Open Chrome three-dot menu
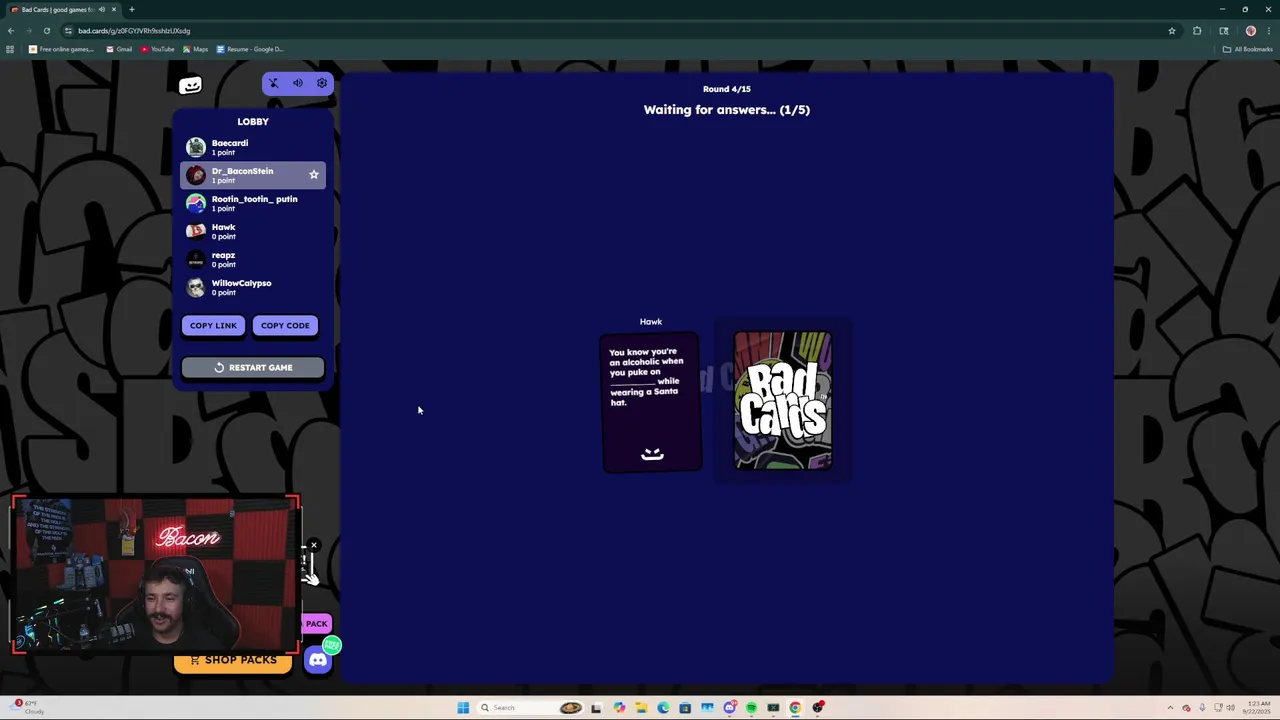Viewport: 1280px width, 720px height. (x=1269, y=31)
